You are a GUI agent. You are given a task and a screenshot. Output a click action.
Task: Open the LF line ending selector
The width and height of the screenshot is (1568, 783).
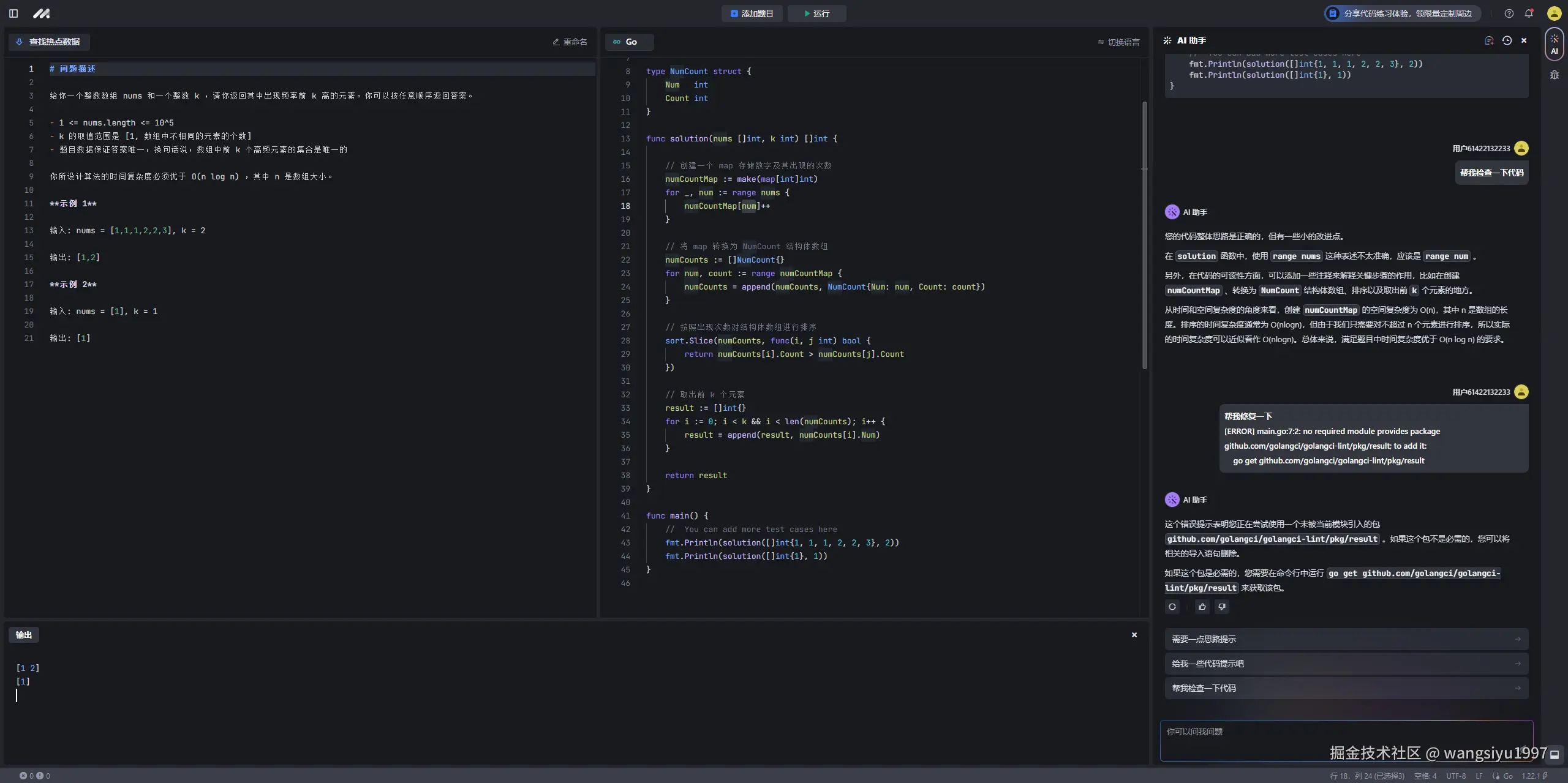1479,776
